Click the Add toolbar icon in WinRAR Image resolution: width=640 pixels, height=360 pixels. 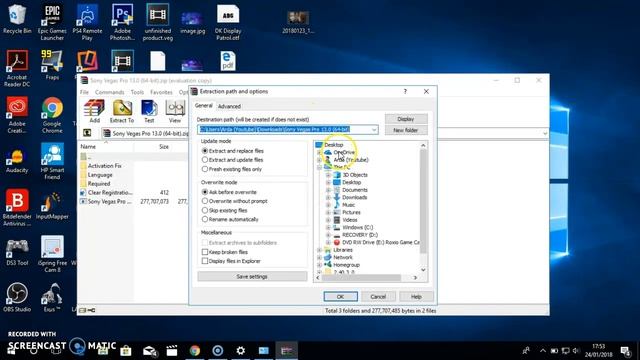click(94, 111)
